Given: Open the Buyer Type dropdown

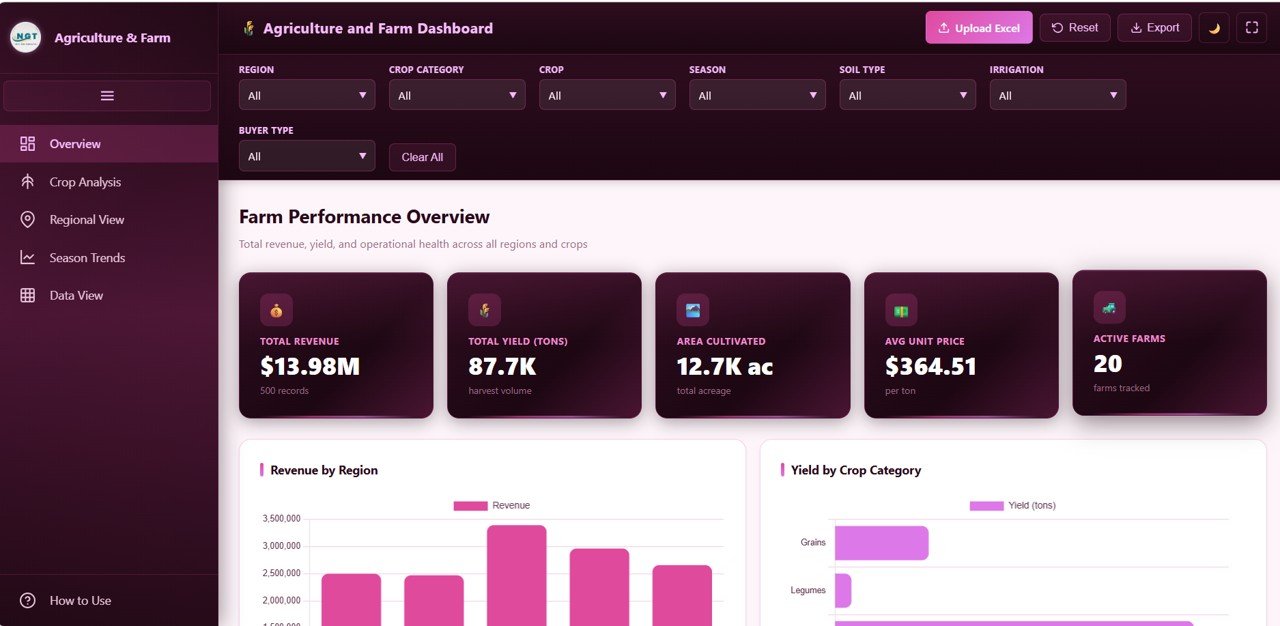Looking at the screenshot, I should [x=306, y=156].
